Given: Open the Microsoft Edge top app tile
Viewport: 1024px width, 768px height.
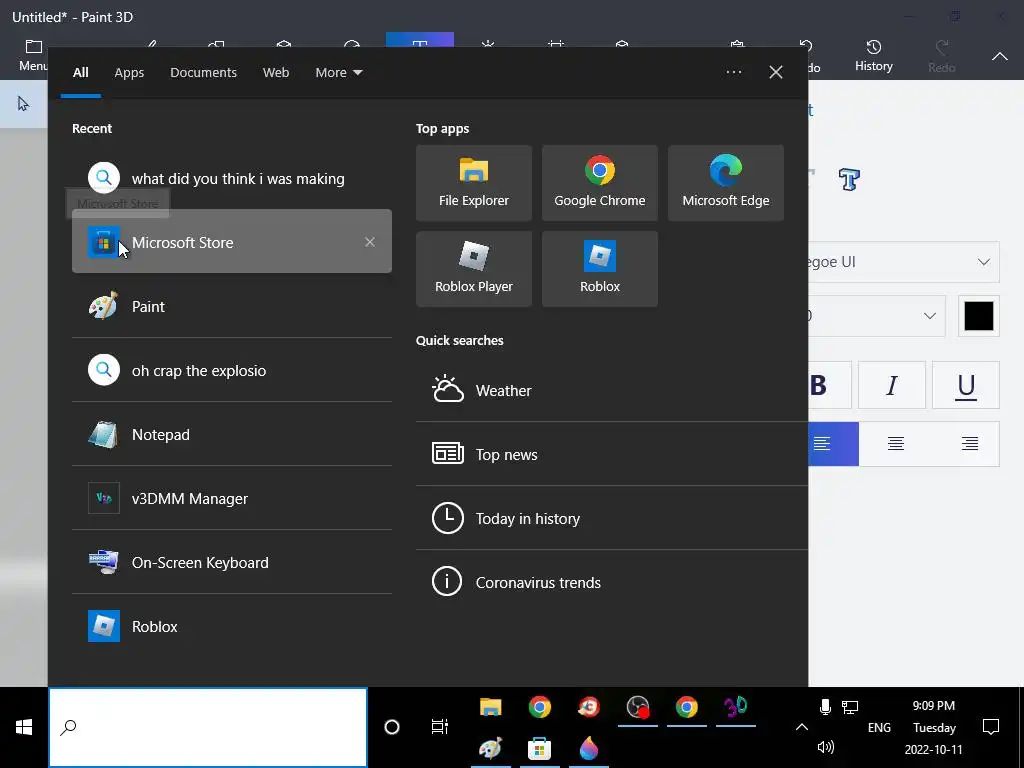Looking at the screenshot, I should [x=726, y=183].
